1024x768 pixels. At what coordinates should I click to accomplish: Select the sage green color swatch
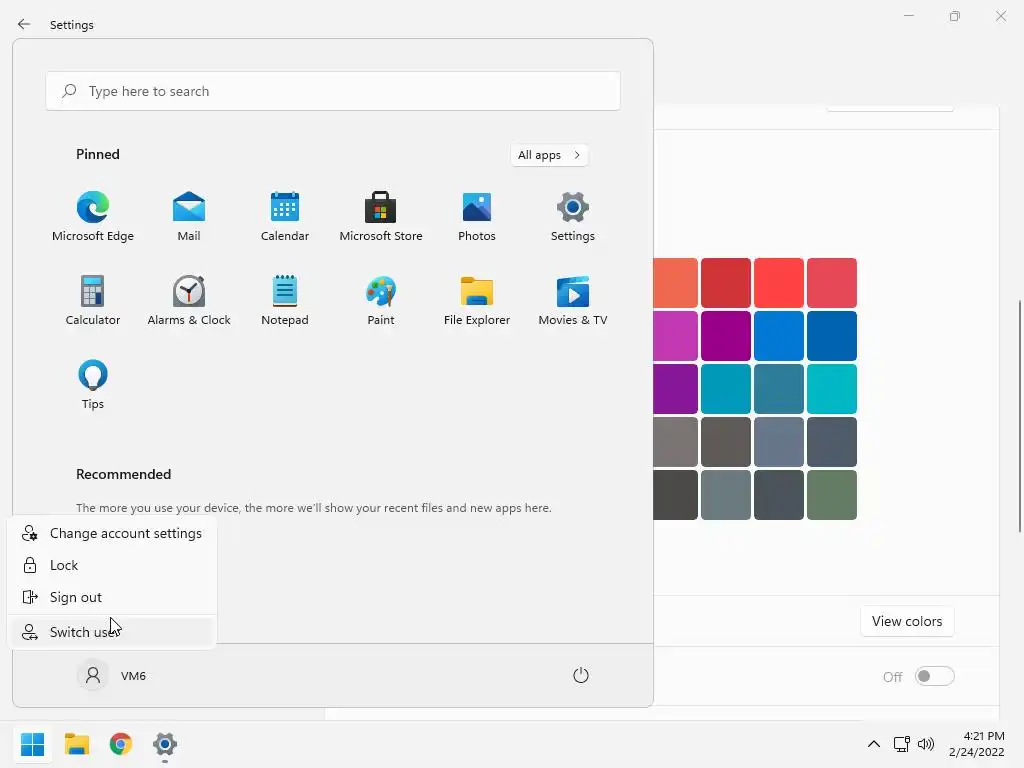pos(831,495)
